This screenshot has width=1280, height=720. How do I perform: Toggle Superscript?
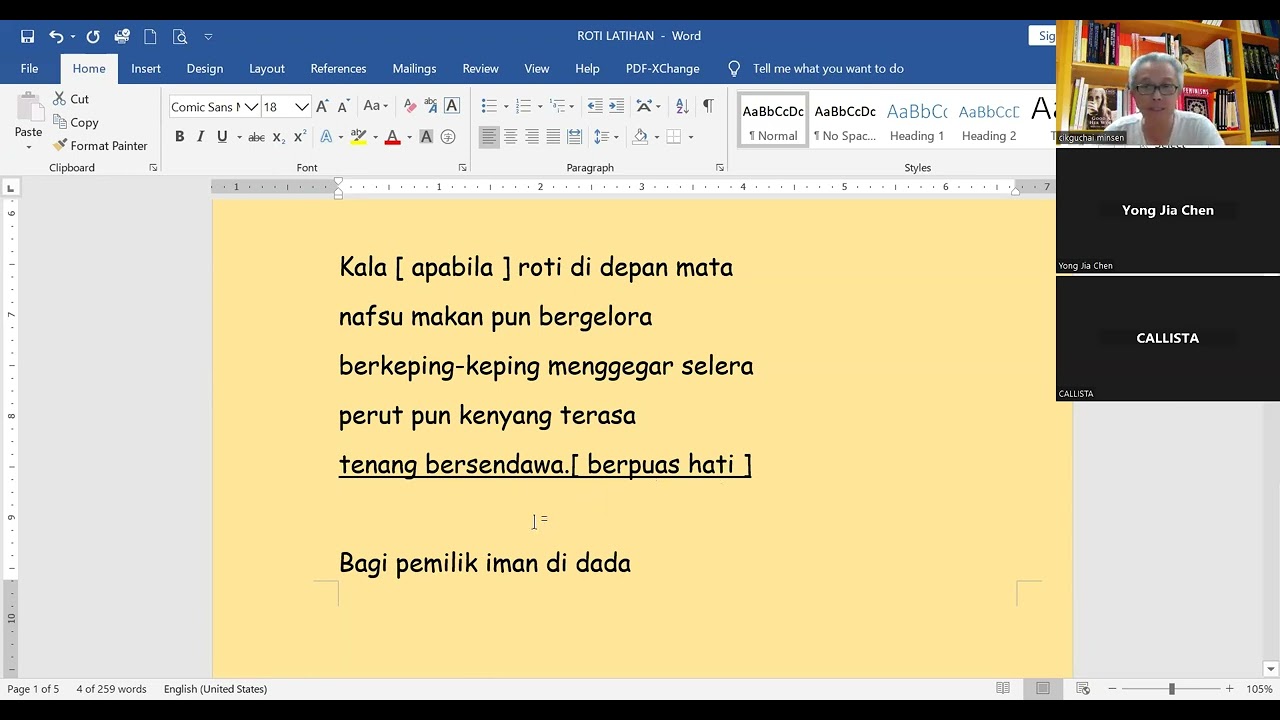[300, 137]
